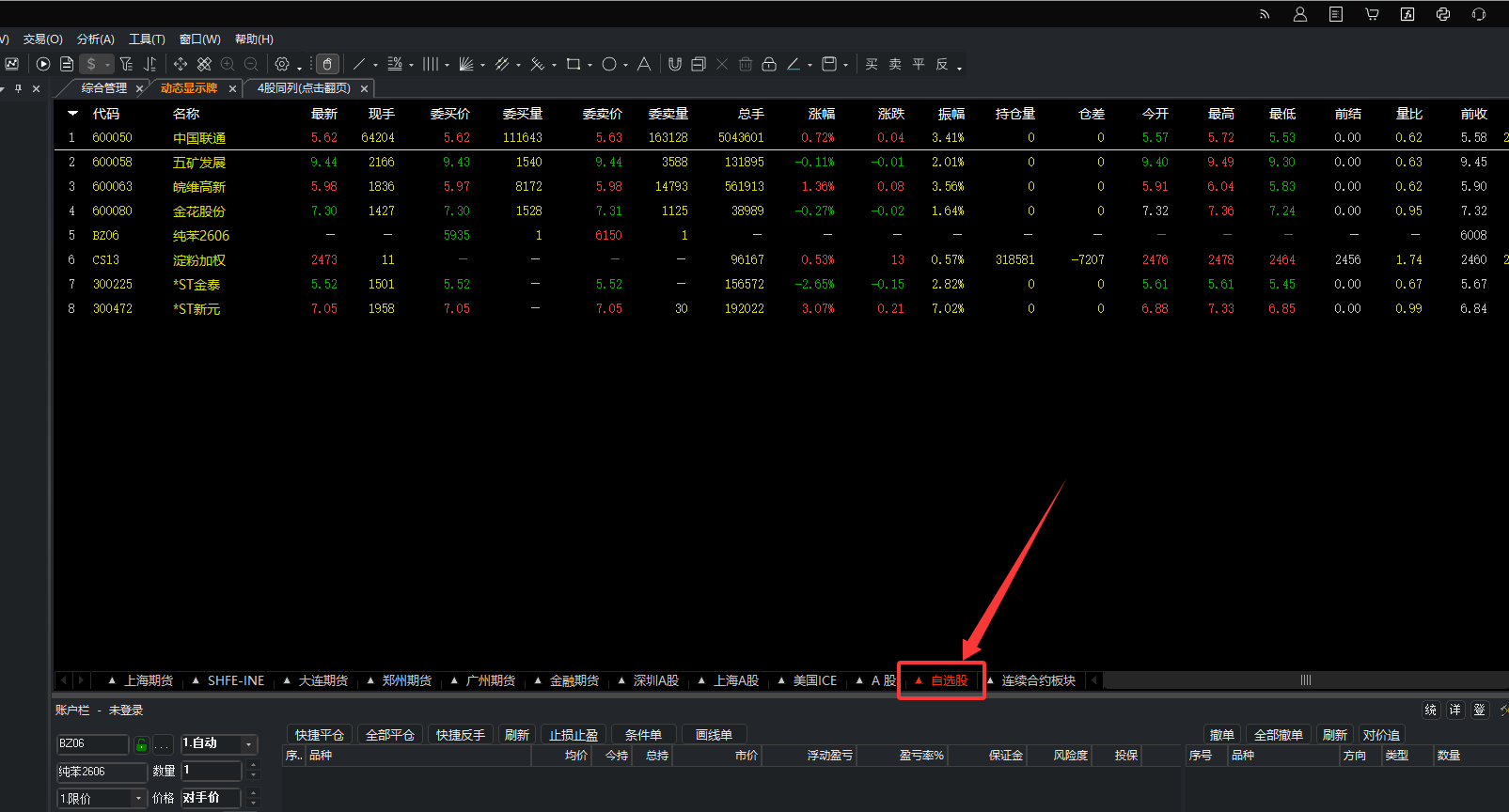Screen dimensions: 1509x812
Task: Open the Python scripting icon
Action: pyautogui.click(x=1443, y=14)
